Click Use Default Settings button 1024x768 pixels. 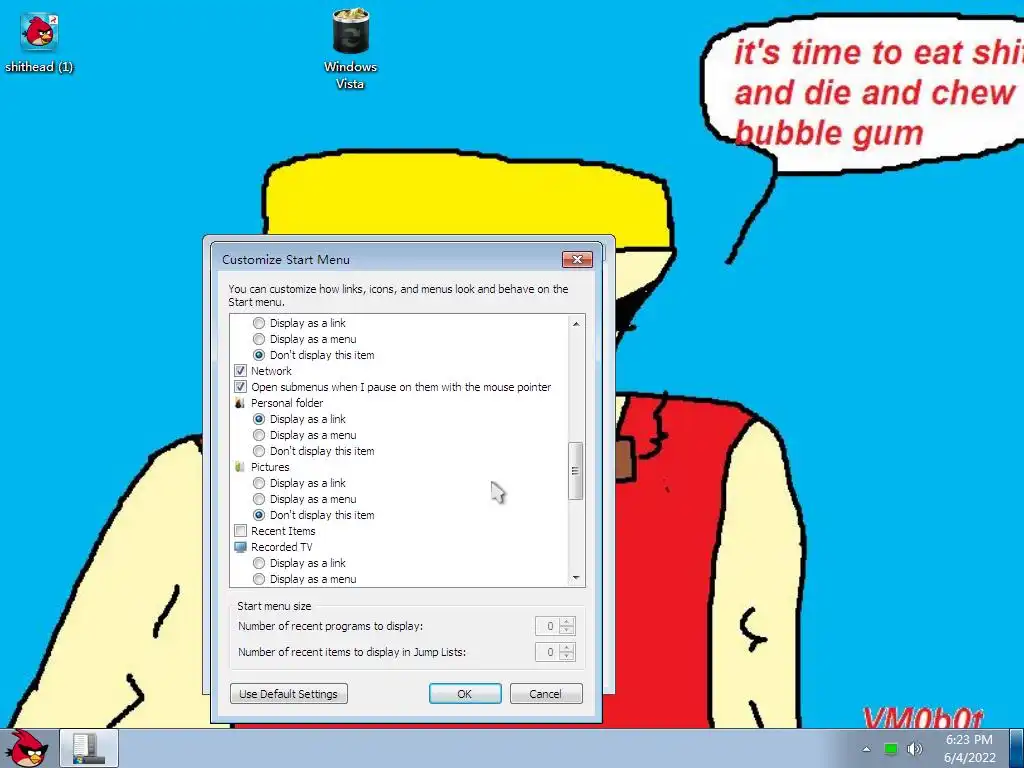coord(289,694)
